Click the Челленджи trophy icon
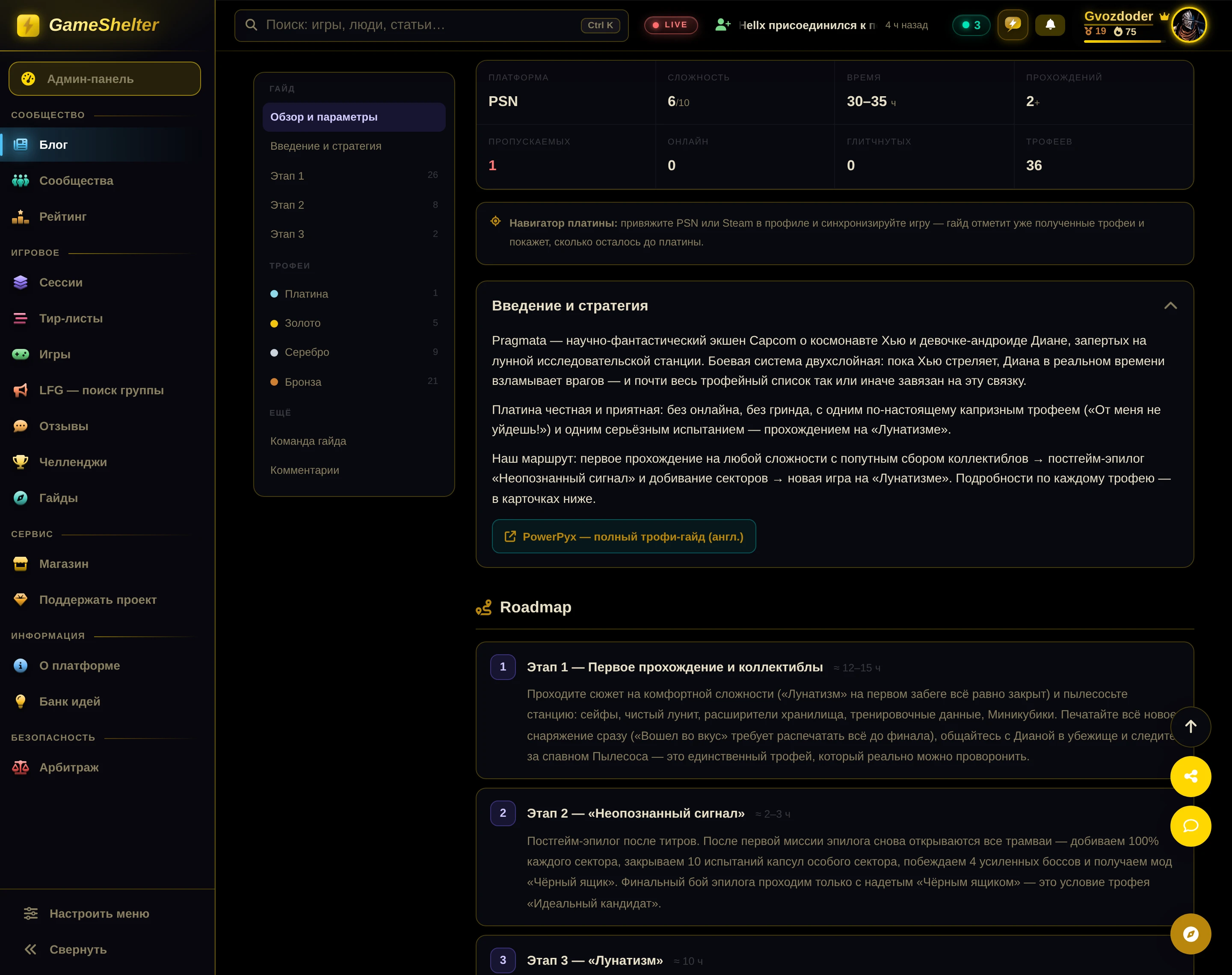 coord(21,462)
